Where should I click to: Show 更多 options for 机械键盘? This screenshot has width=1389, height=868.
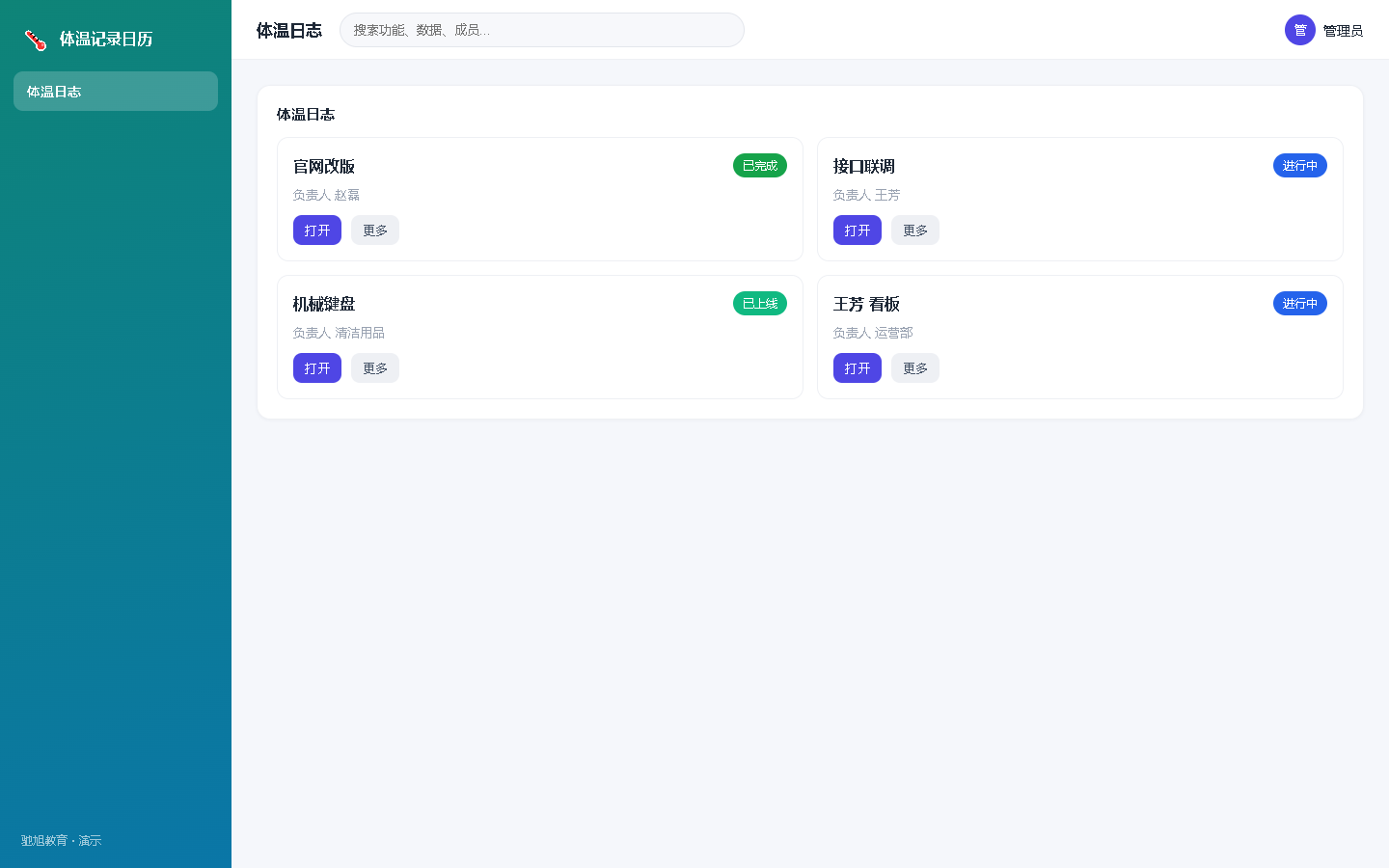(375, 368)
